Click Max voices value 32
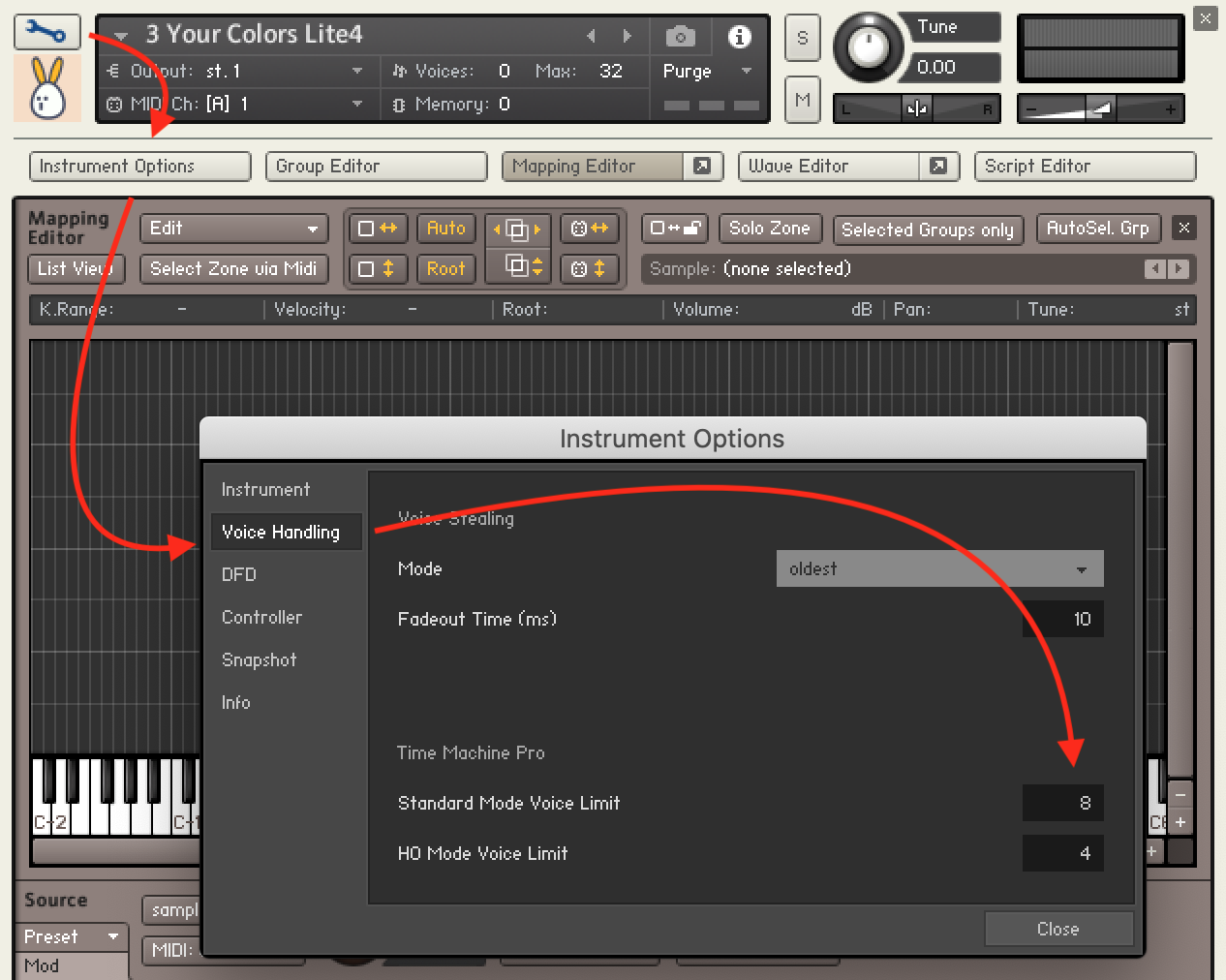 [611, 71]
